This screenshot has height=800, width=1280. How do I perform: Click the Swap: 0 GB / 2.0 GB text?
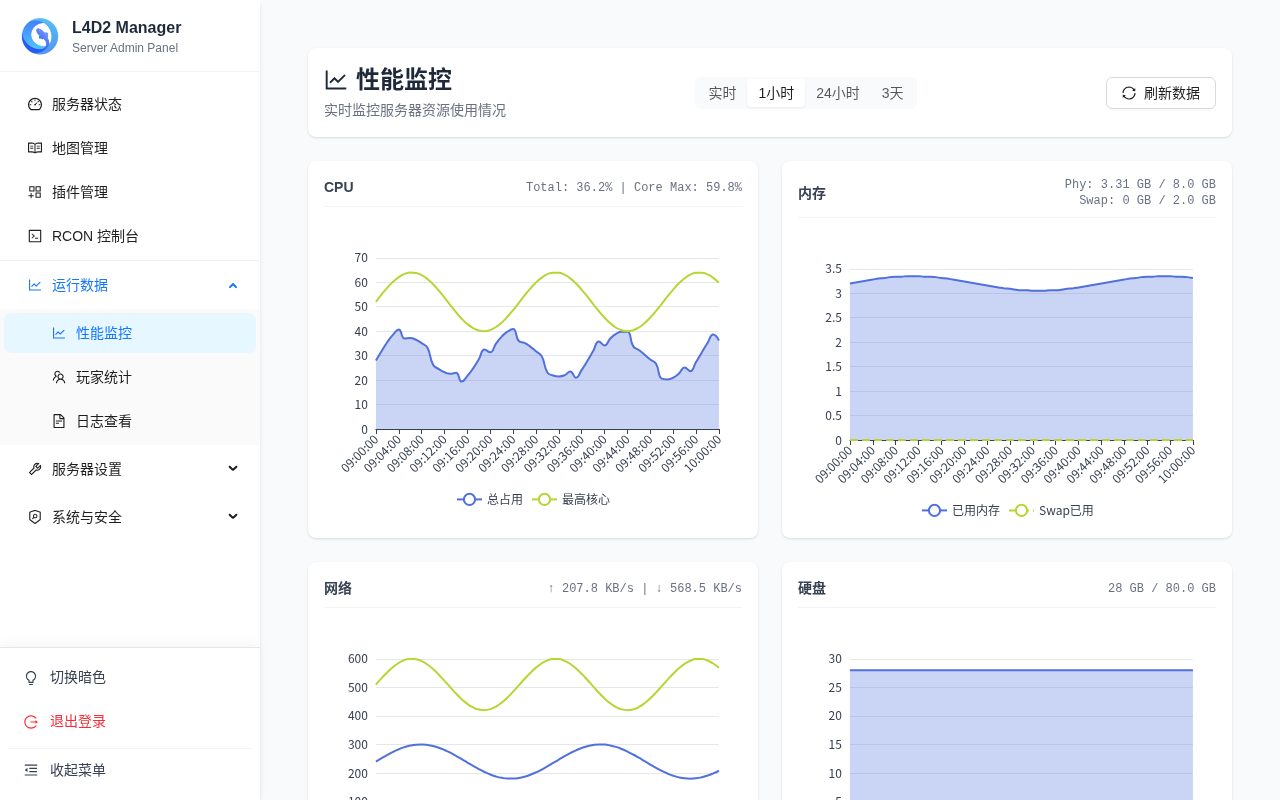pyautogui.click(x=1147, y=200)
